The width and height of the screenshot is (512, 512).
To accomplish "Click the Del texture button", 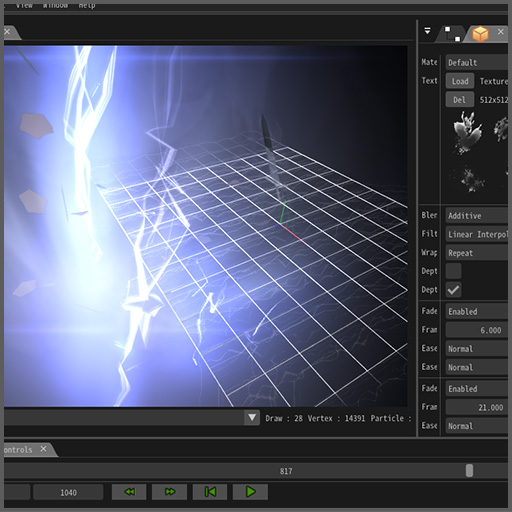I will coord(460,100).
